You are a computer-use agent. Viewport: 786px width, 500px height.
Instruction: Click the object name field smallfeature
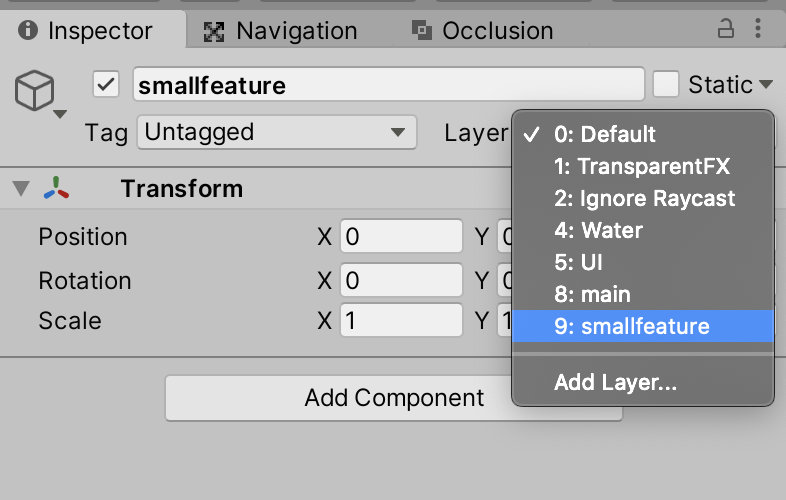click(388, 85)
